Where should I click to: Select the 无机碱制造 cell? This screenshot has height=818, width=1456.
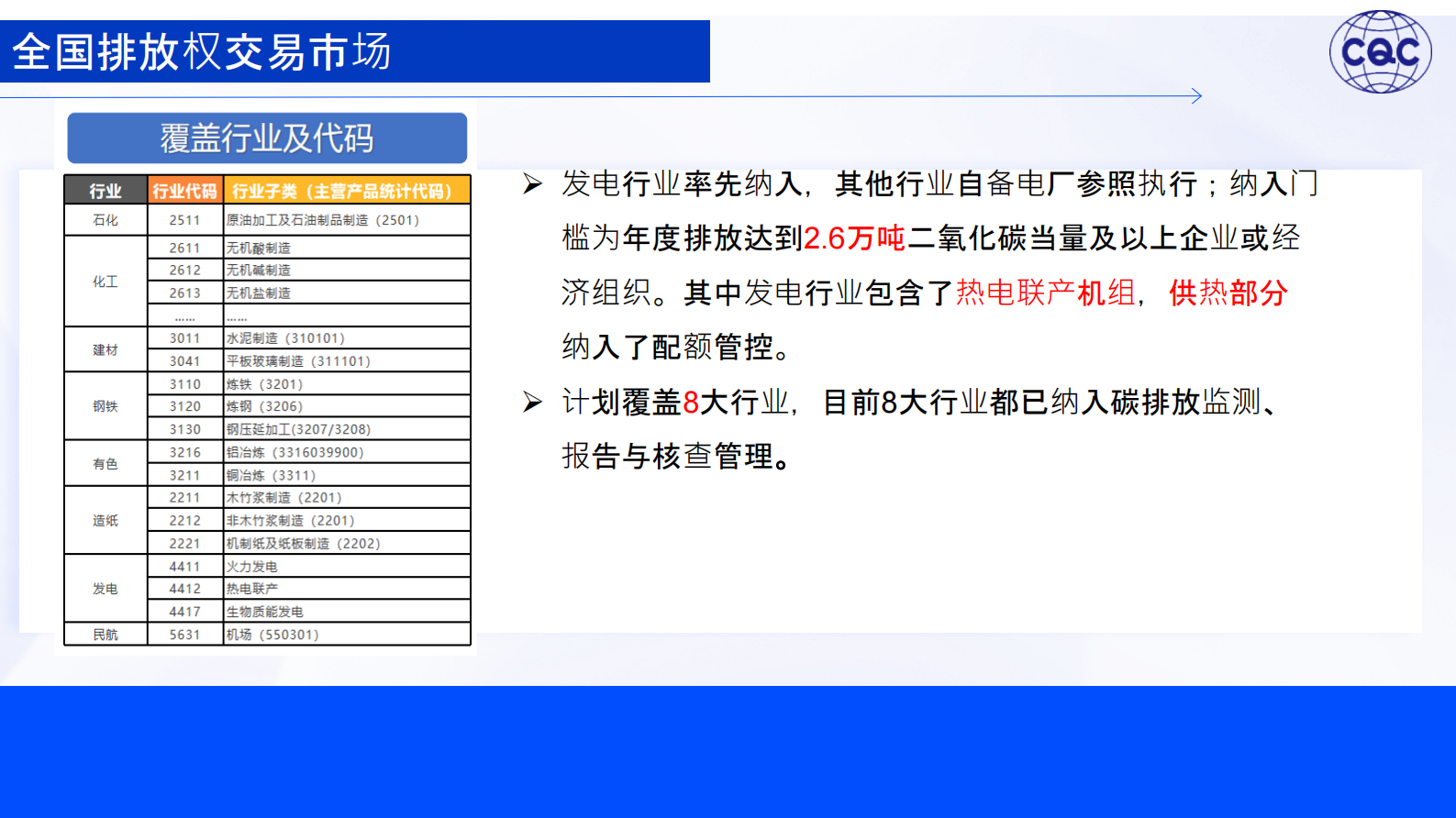tap(347, 270)
